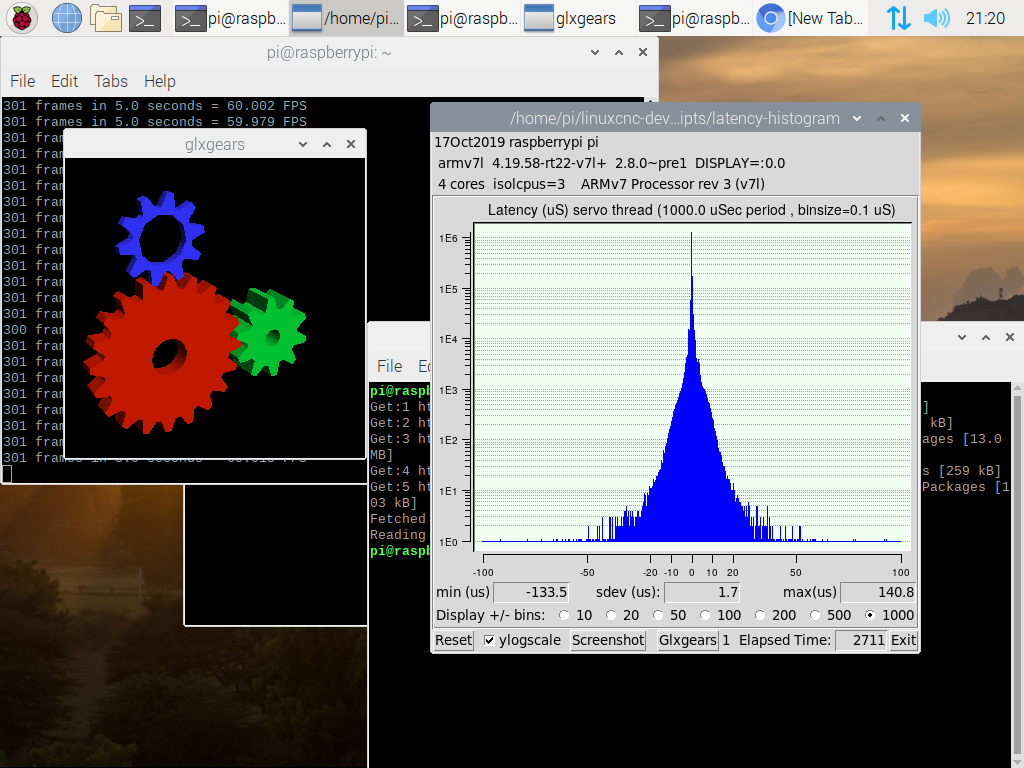The height and width of the screenshot is (768, 1024).
Task: Open File menu in pi@raspberrypi terminal
Action: pos(22,81)
